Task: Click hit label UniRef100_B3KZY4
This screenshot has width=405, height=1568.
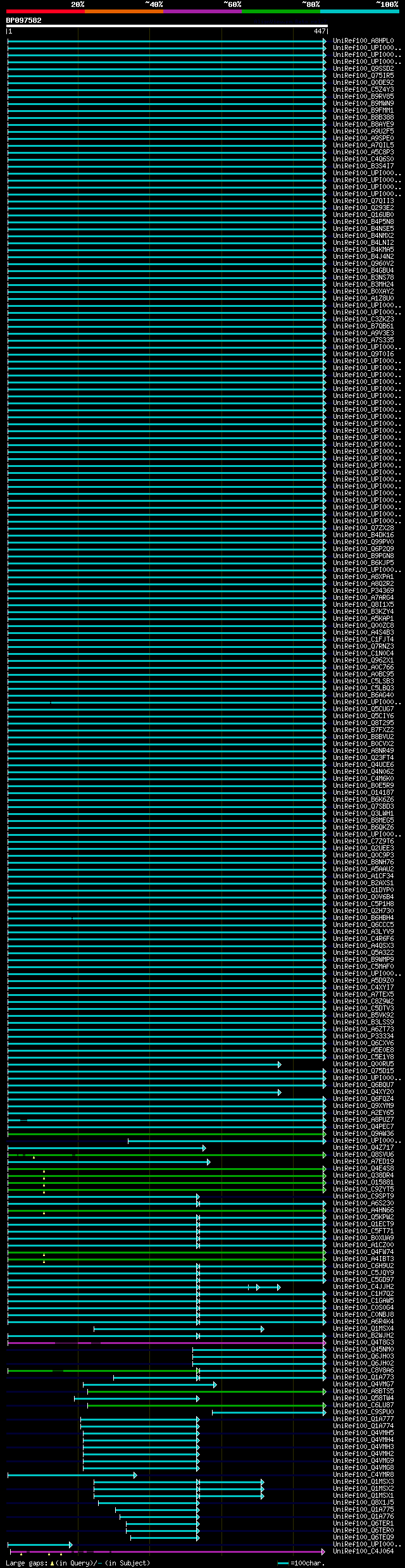Action: pyautogui.click(x=363, y=612)
